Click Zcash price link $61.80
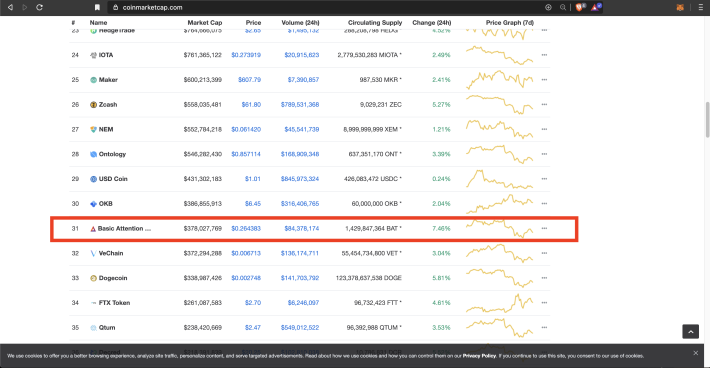Image resolution: width=710 pixels, height=368 pixels. (251, 105)
